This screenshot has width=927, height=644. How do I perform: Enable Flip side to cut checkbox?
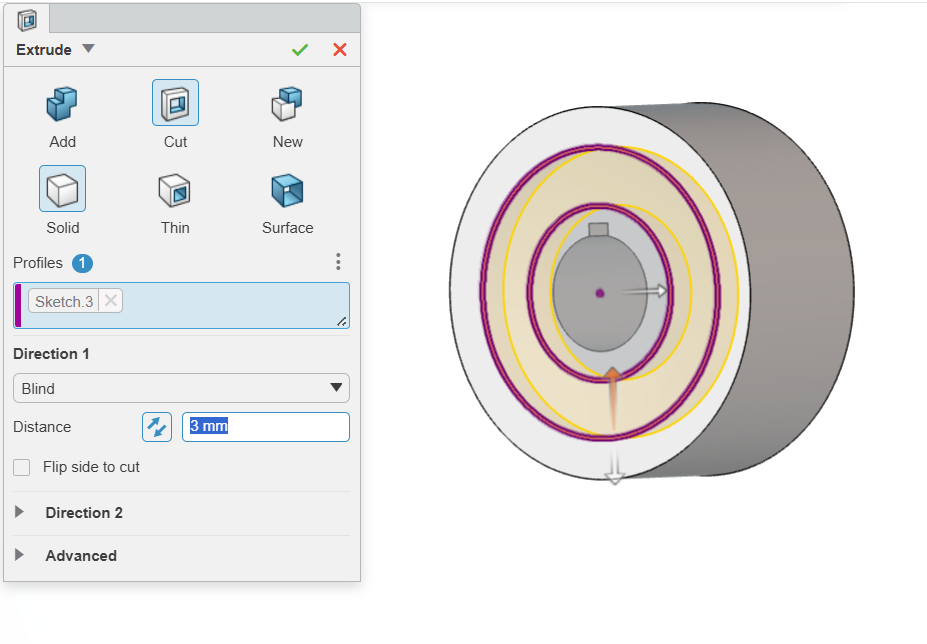[x=22, y=467]
